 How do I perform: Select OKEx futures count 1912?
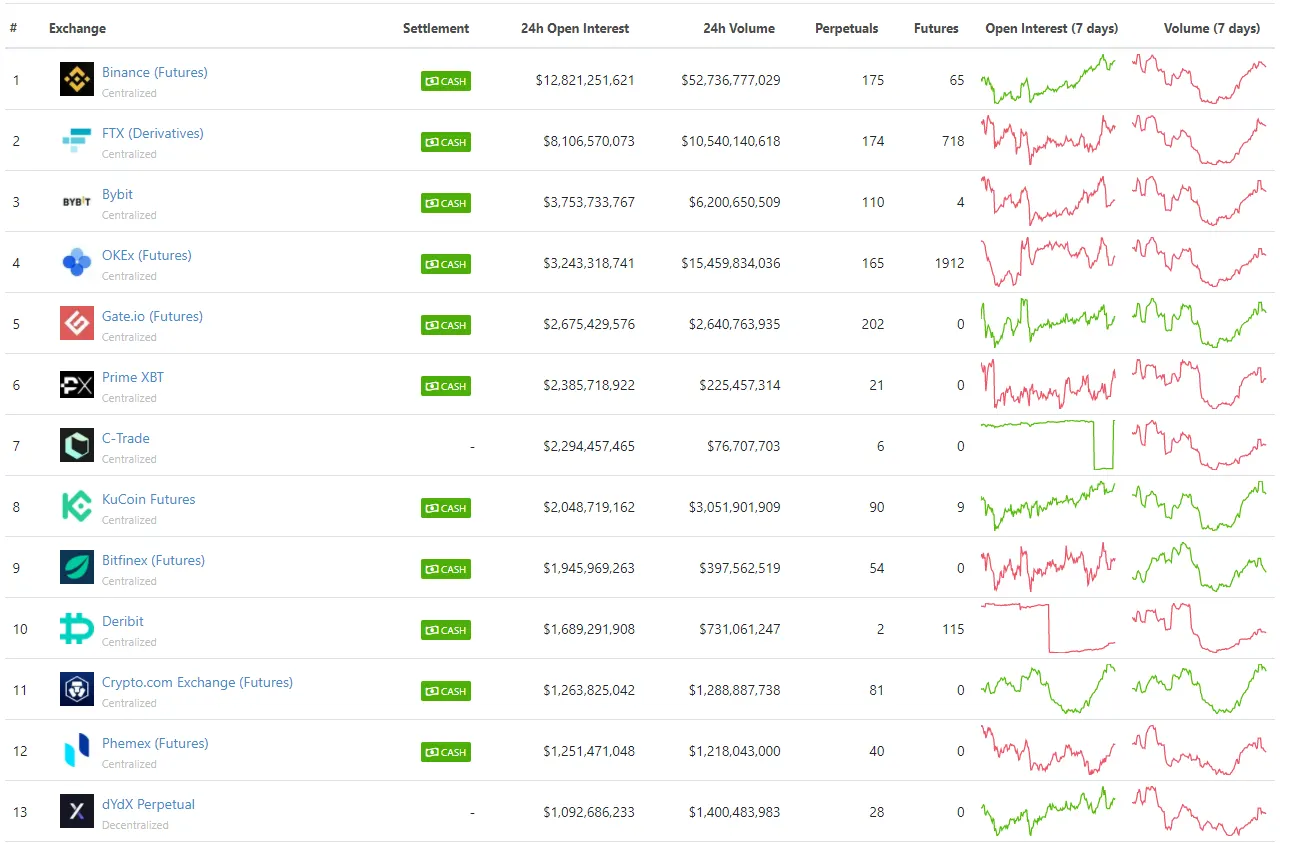949,263
